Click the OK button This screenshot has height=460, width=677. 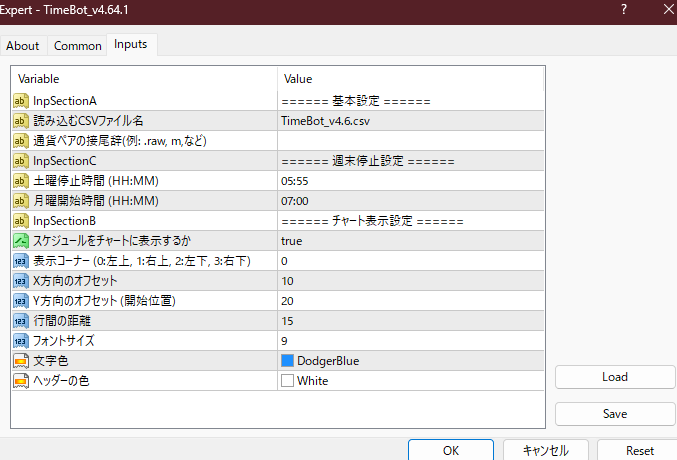click(x=451, y=450)
